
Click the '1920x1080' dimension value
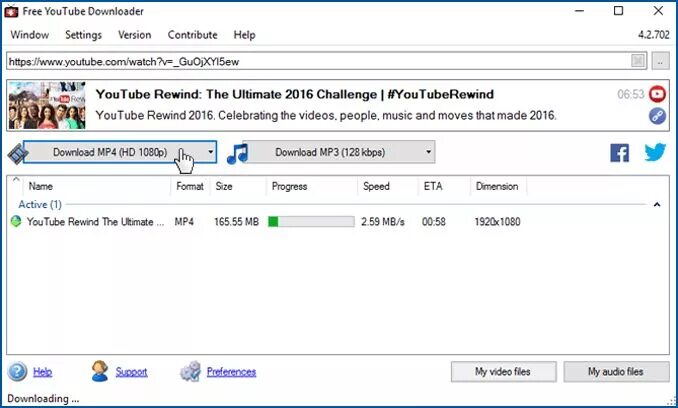tap(497, 222)
